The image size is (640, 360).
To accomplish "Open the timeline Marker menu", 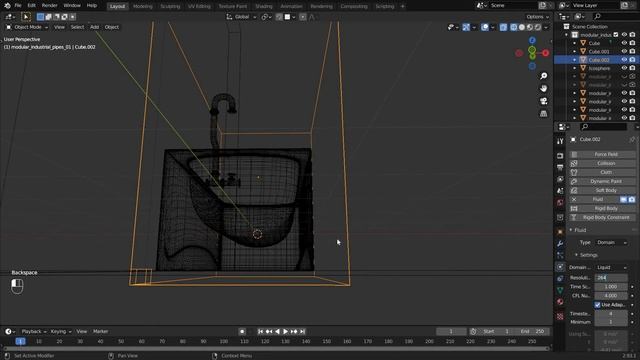I will point(100,331).
